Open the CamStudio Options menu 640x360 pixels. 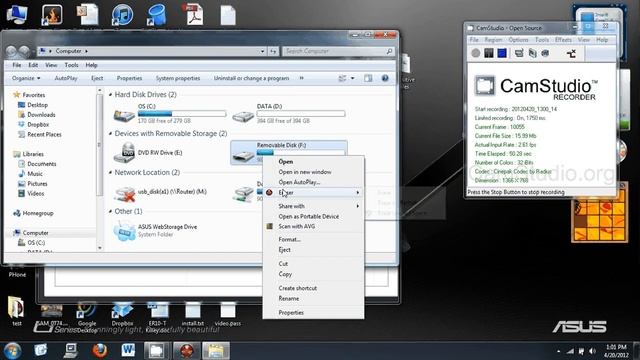(518, 40)
